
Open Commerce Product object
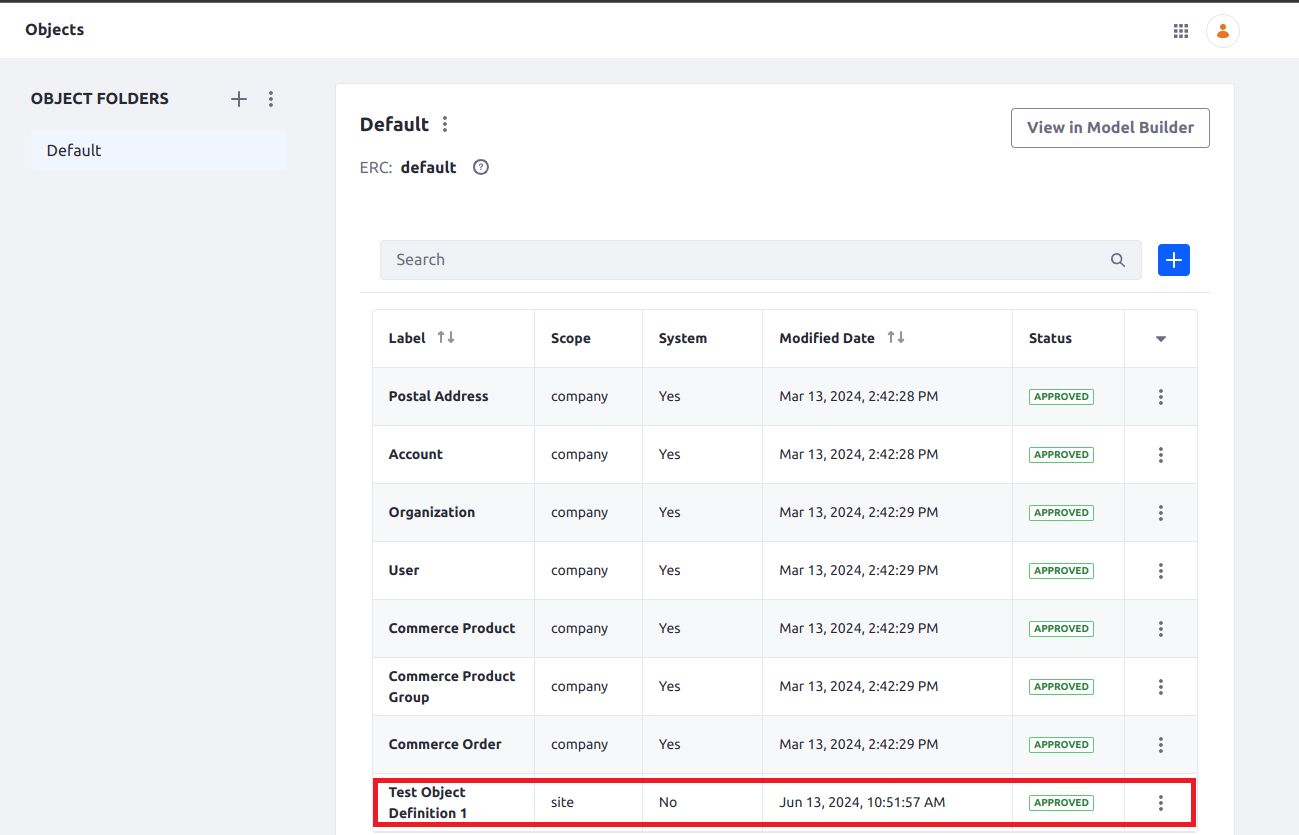pyautogui.click(x=451, y=628)
